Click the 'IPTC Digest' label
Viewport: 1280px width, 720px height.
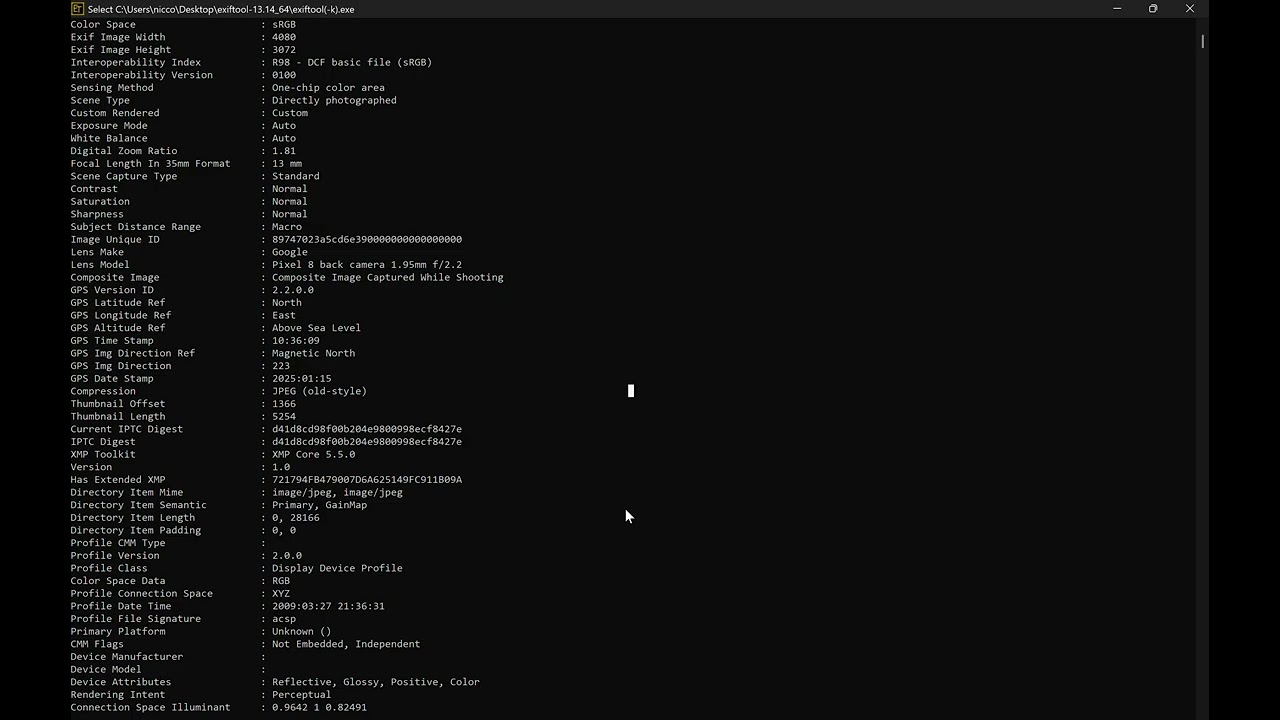point(103,442)
